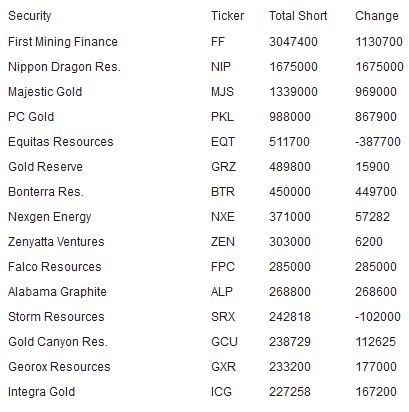Click the Ticker column header

click(227, 16)
